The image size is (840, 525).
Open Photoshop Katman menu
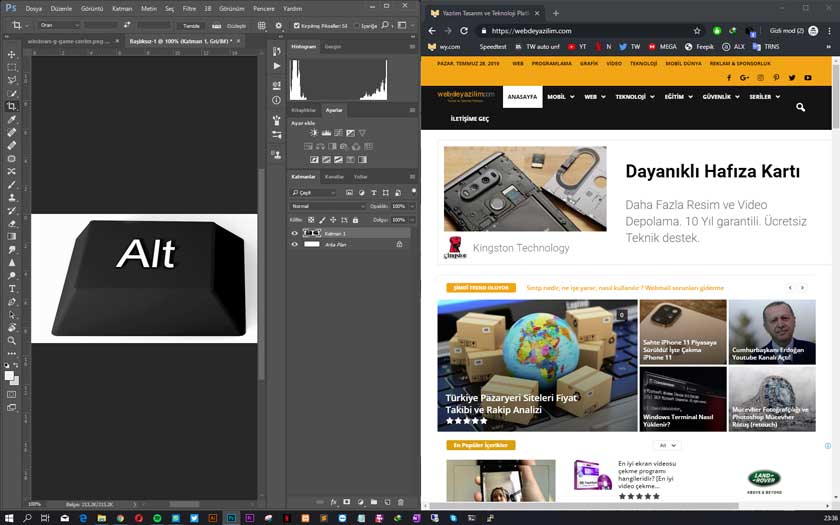[x=122, y=9]
